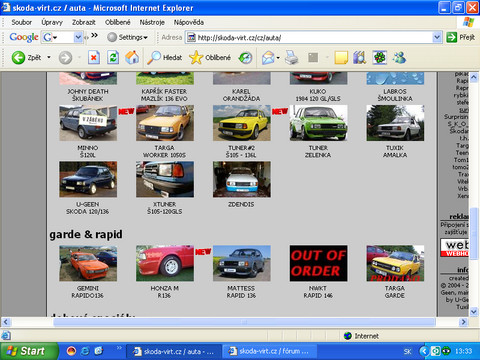
Task: Expand the Google search box dropdown
Action: (x=78, y=37)
